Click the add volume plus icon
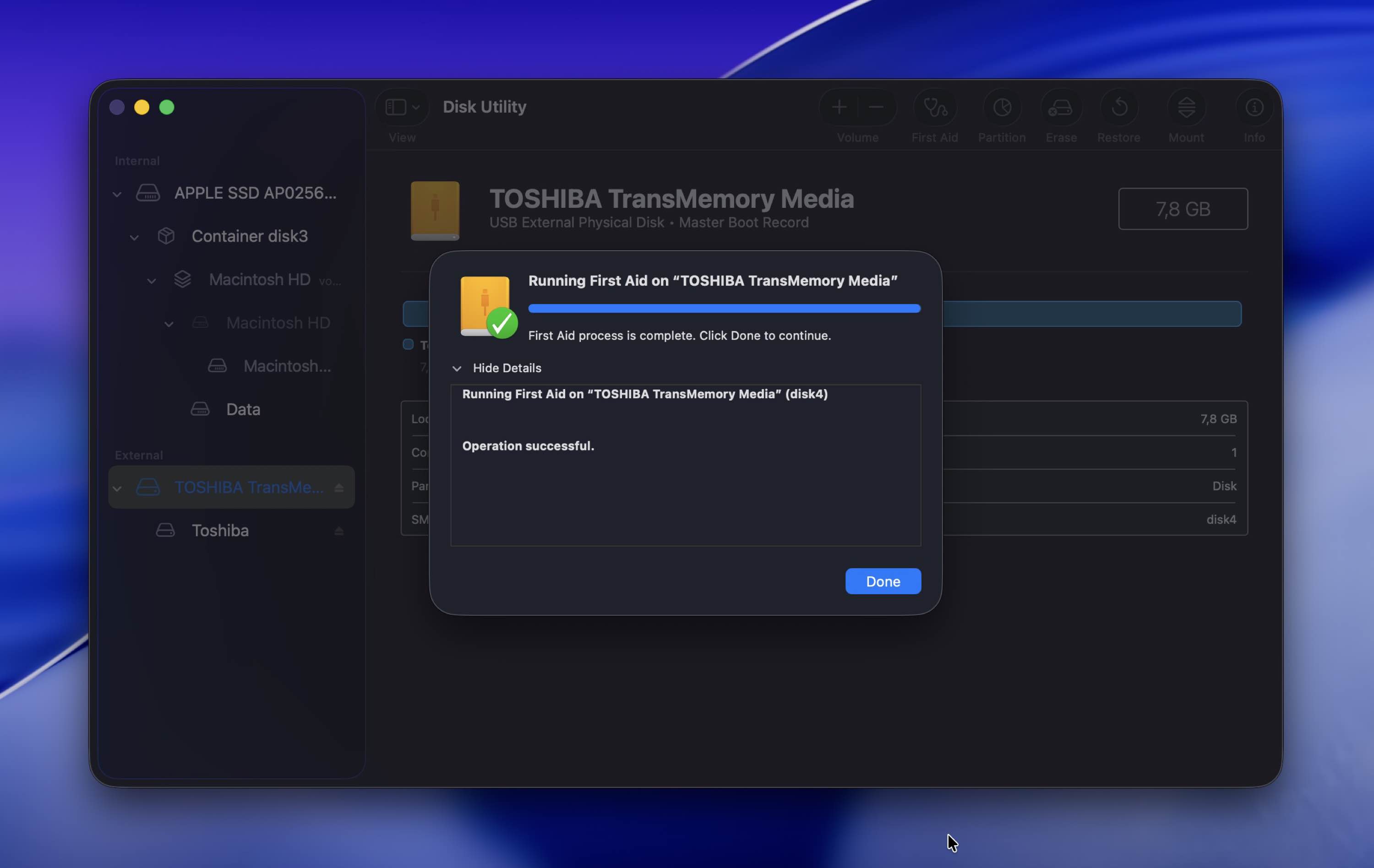This screenshot has width=1374, height=868. [x=839, y=107]
